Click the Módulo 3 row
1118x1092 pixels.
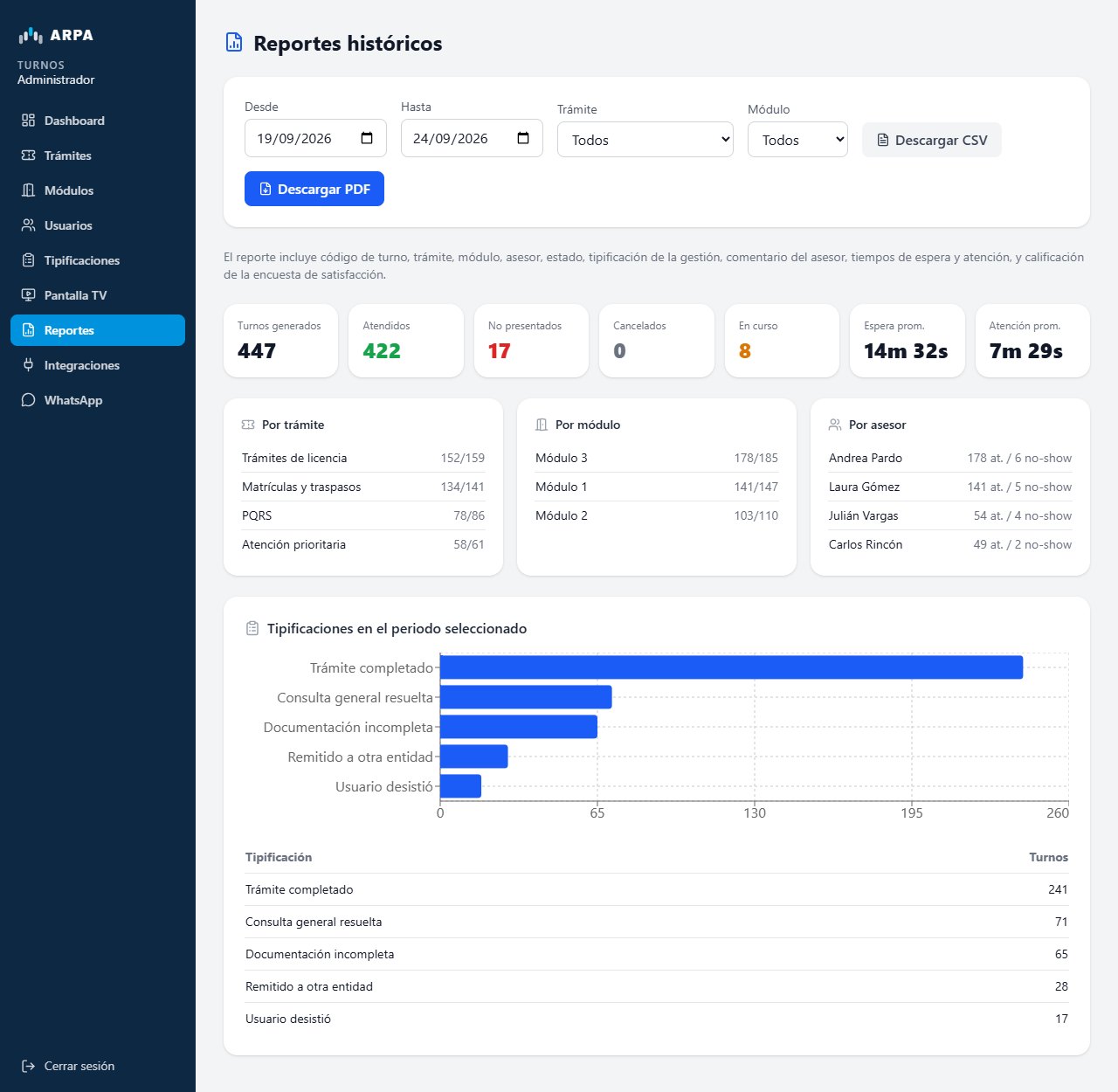(657, 458)
